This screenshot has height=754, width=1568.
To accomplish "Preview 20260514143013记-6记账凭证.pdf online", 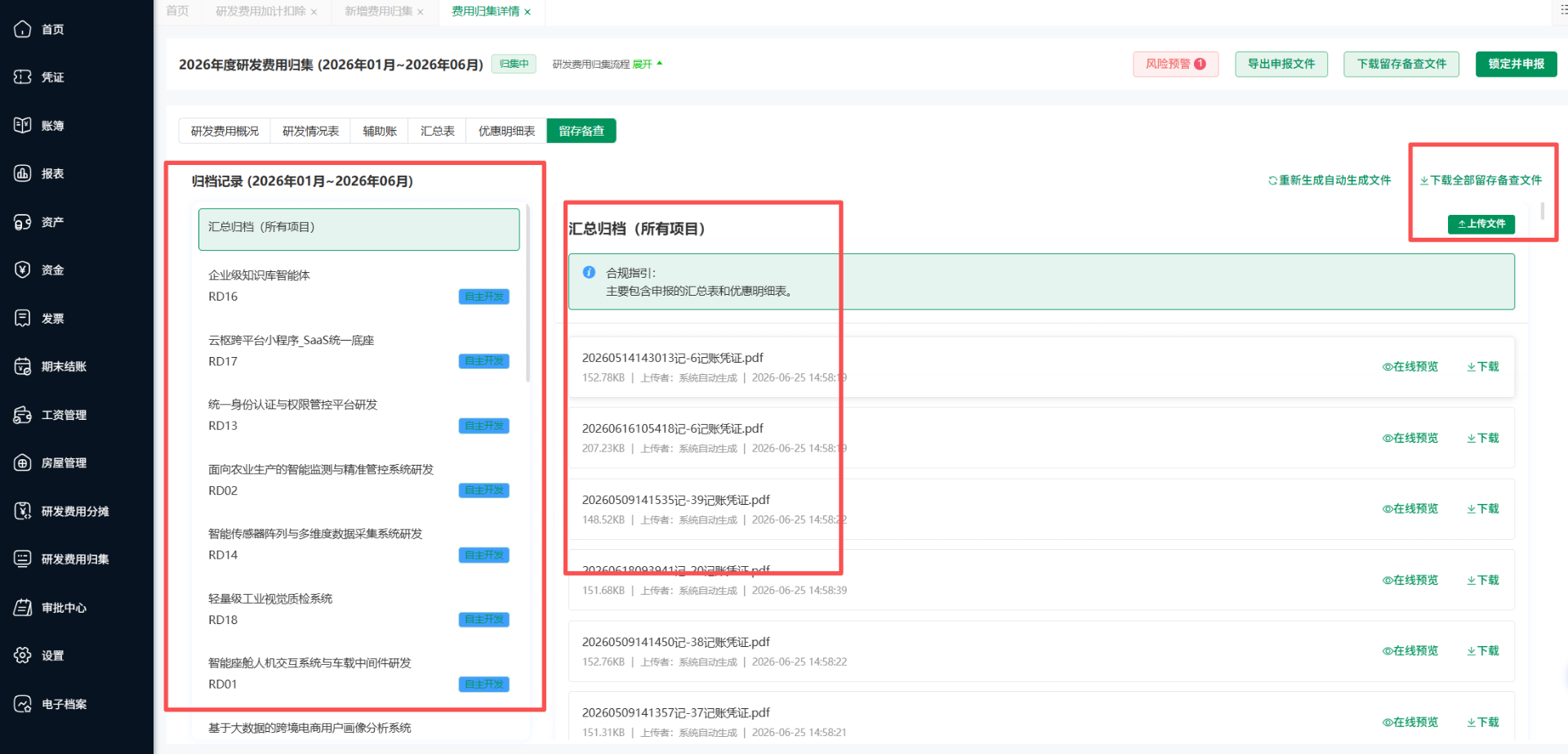I will pos(1410,367).
